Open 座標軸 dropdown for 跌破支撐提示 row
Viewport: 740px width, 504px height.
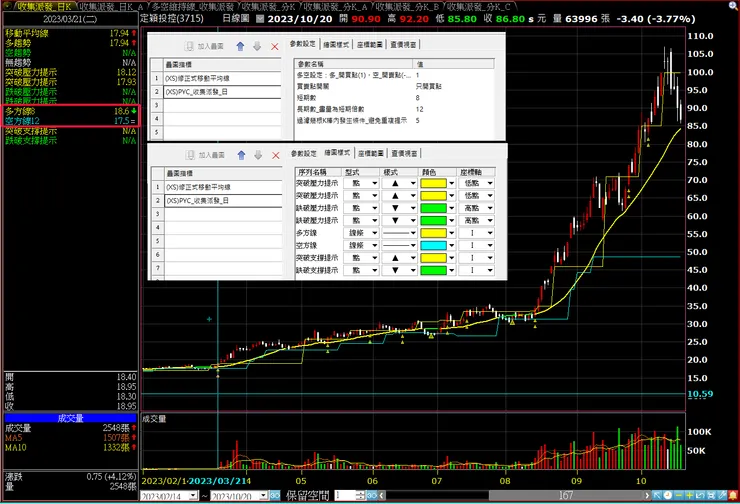point(477,270)
